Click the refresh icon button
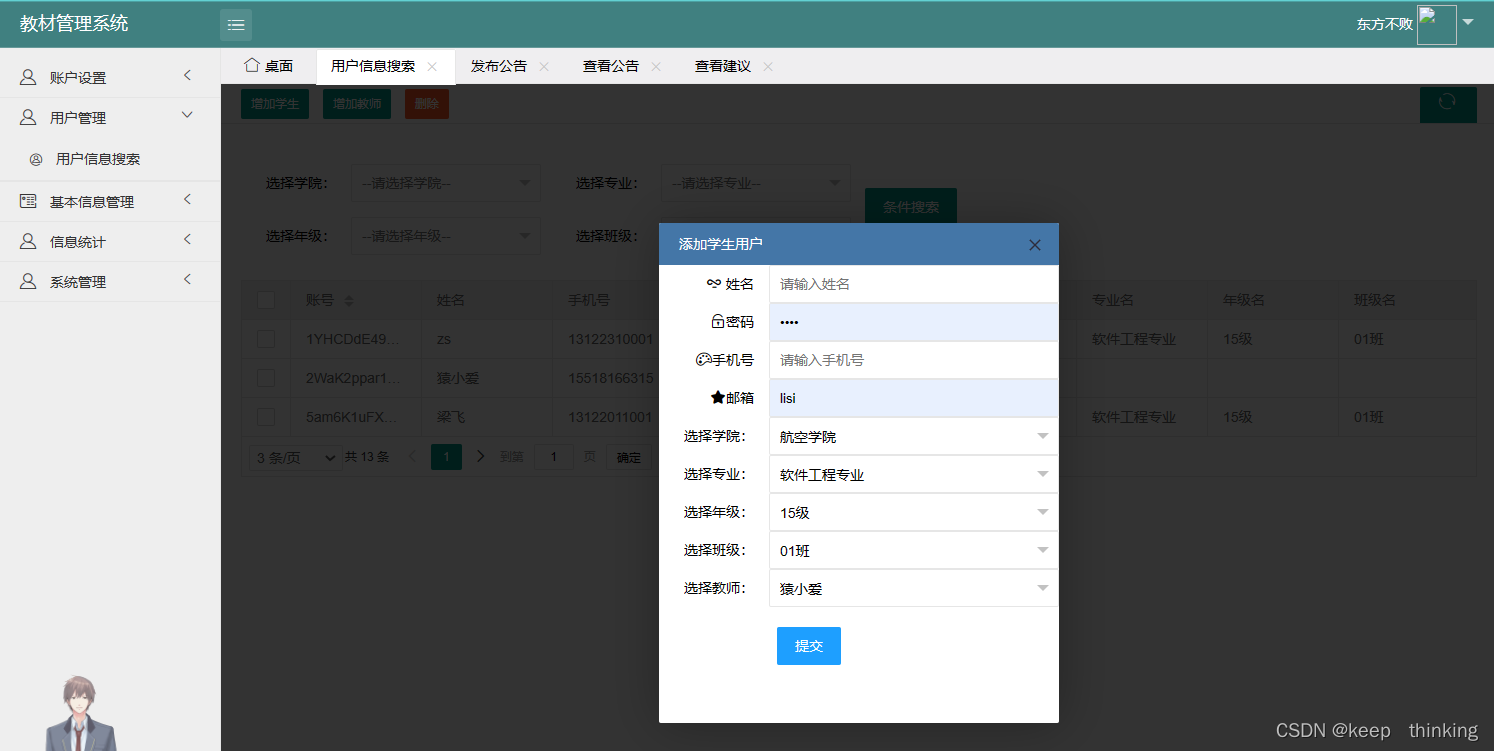Image resolution: width=1494 pixels, height=751 pixels. click(1448, 103)
